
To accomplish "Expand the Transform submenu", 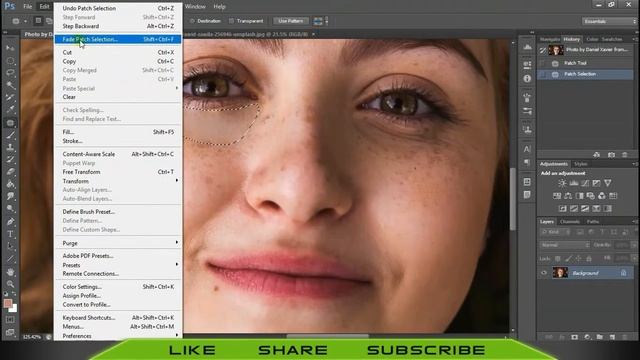I will point(119,181).
